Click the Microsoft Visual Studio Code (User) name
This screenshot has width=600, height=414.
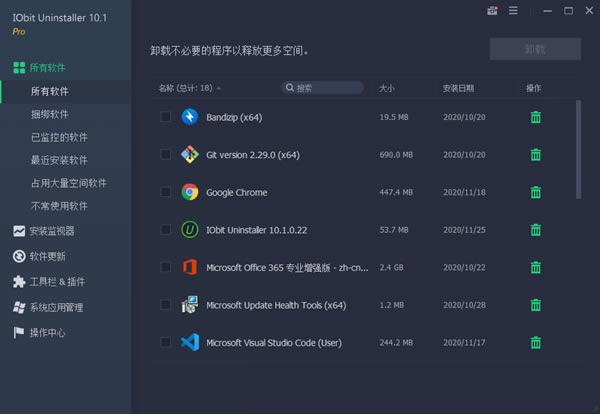(274, 343)
